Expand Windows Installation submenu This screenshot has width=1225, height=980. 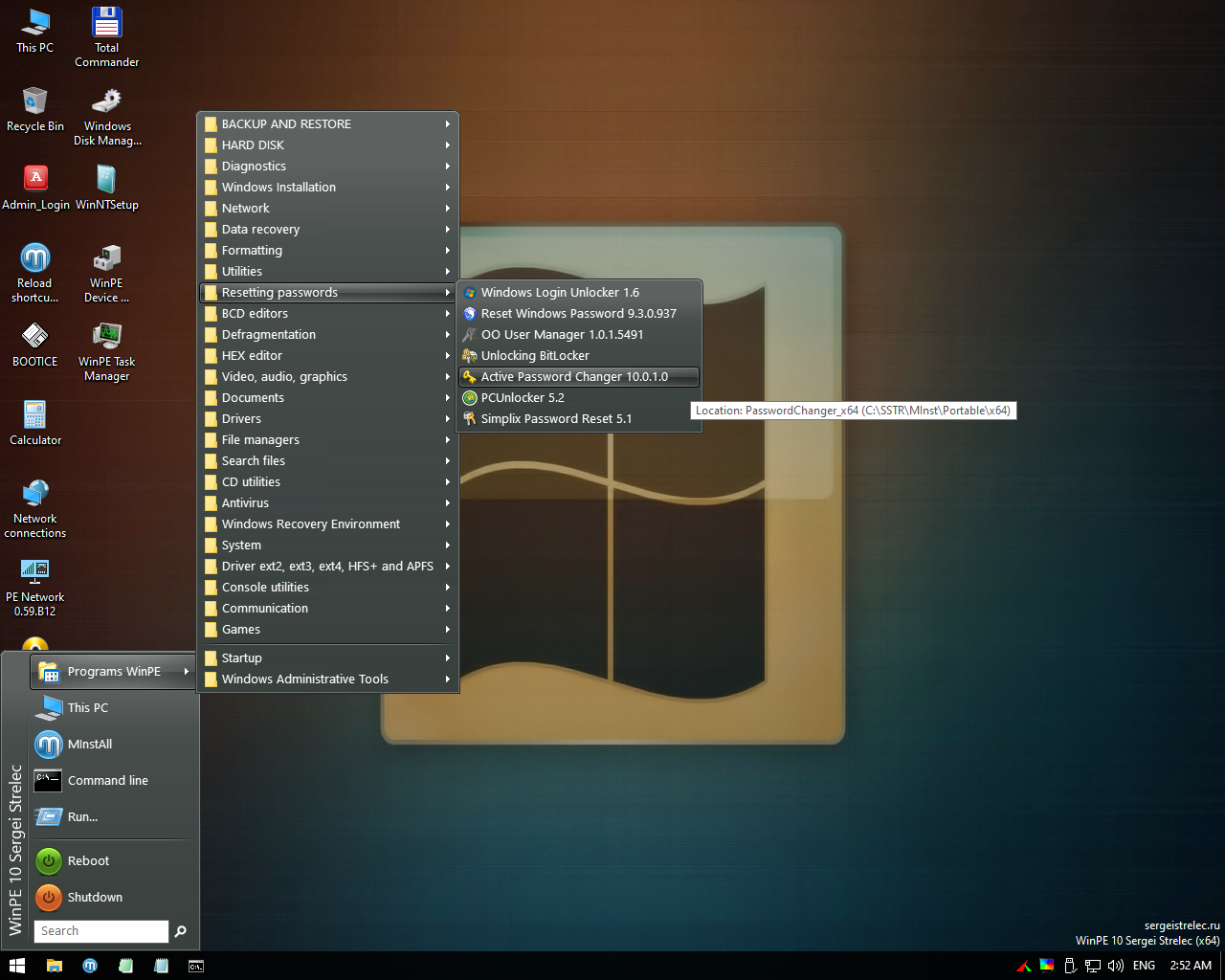(327, 187)
